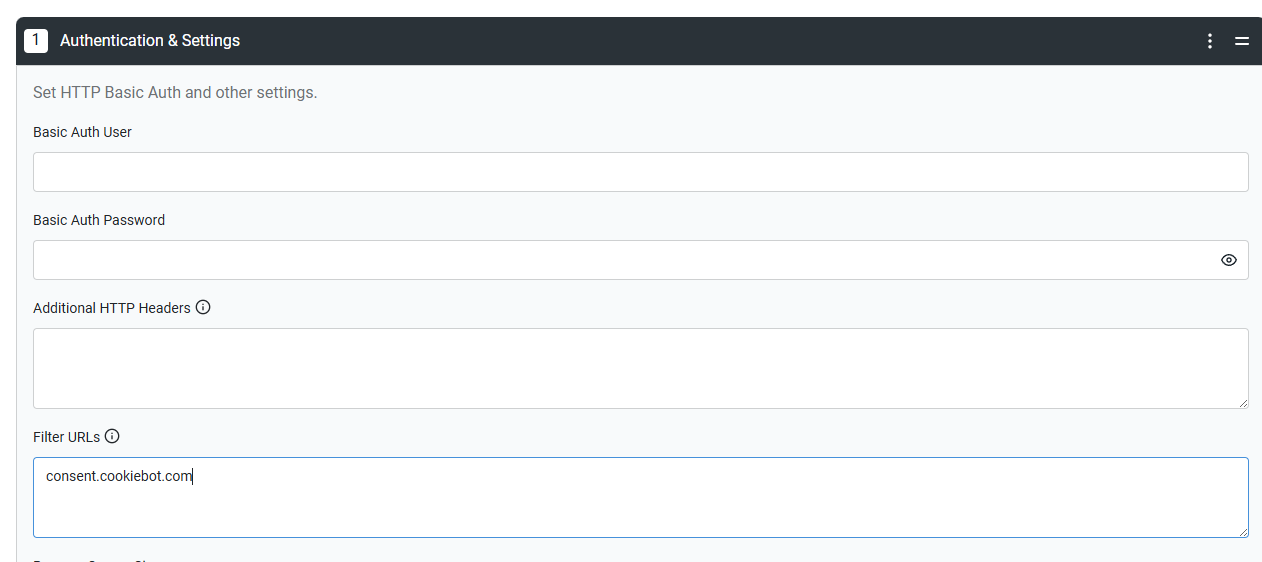Grab the resize handle of Additional HTTP Headers box

[x=1243, y=403]
